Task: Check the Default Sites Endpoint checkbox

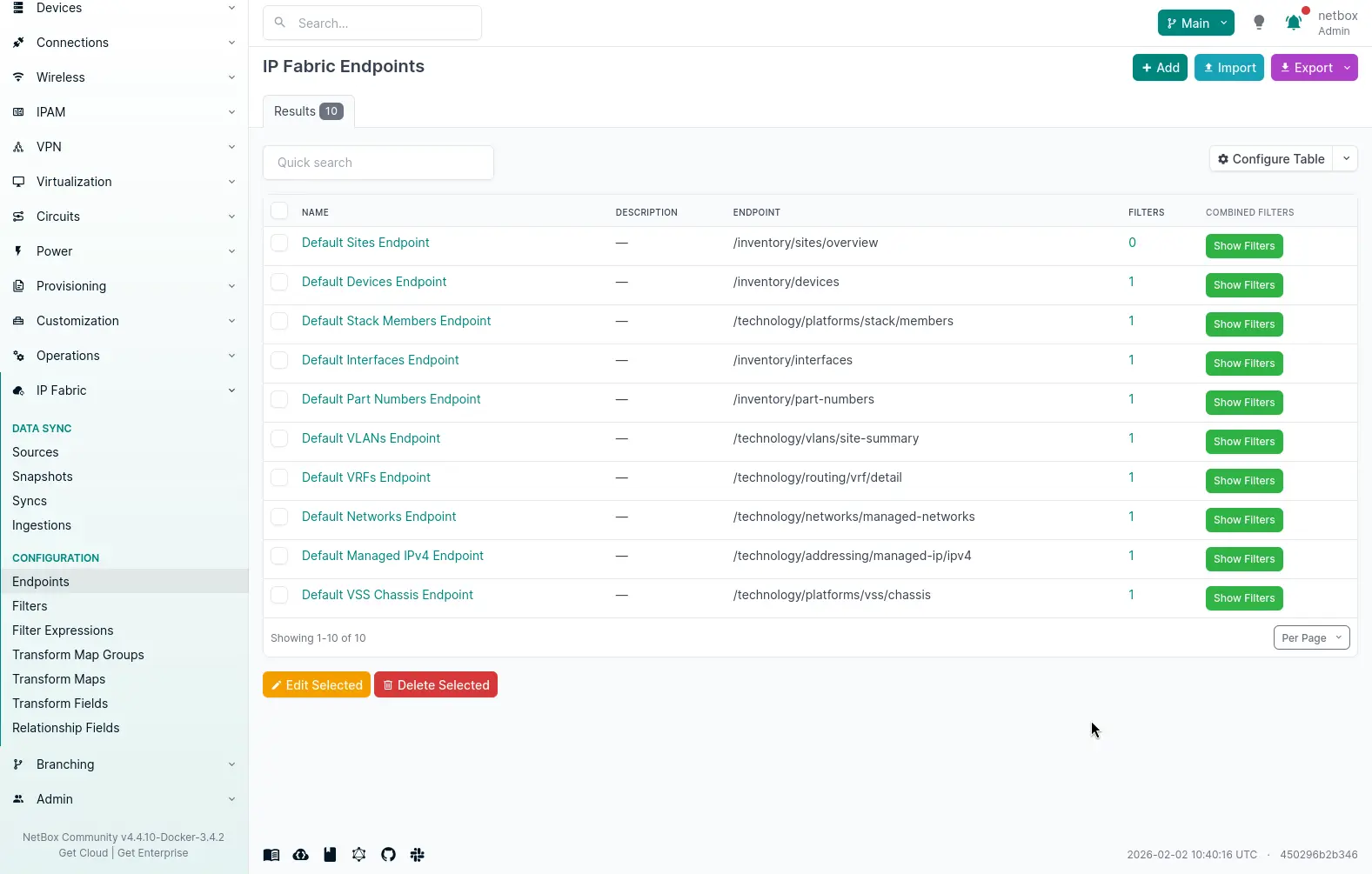Action: (279, 243)
